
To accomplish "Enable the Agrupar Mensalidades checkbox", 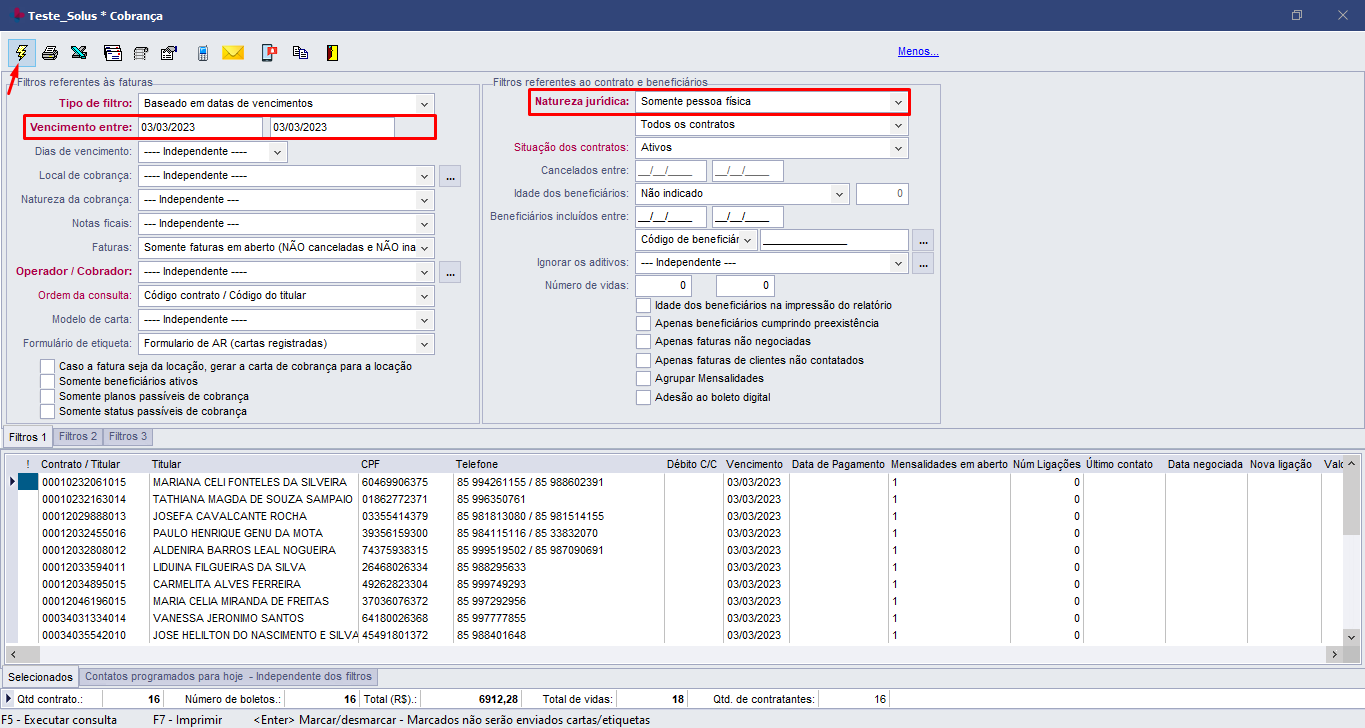I will point(644,378).
